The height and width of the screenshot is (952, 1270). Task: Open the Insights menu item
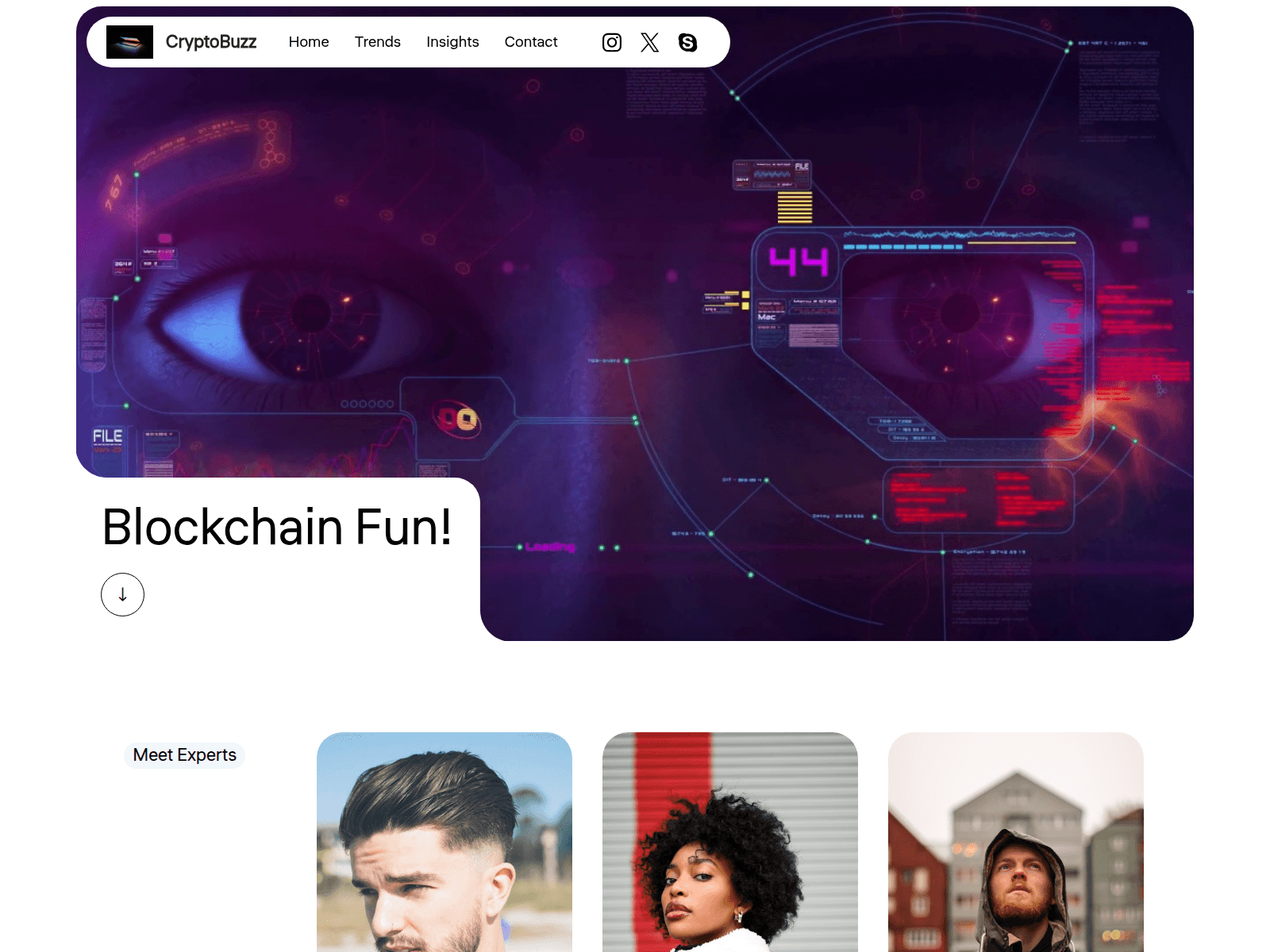click(x=452, y=42)
